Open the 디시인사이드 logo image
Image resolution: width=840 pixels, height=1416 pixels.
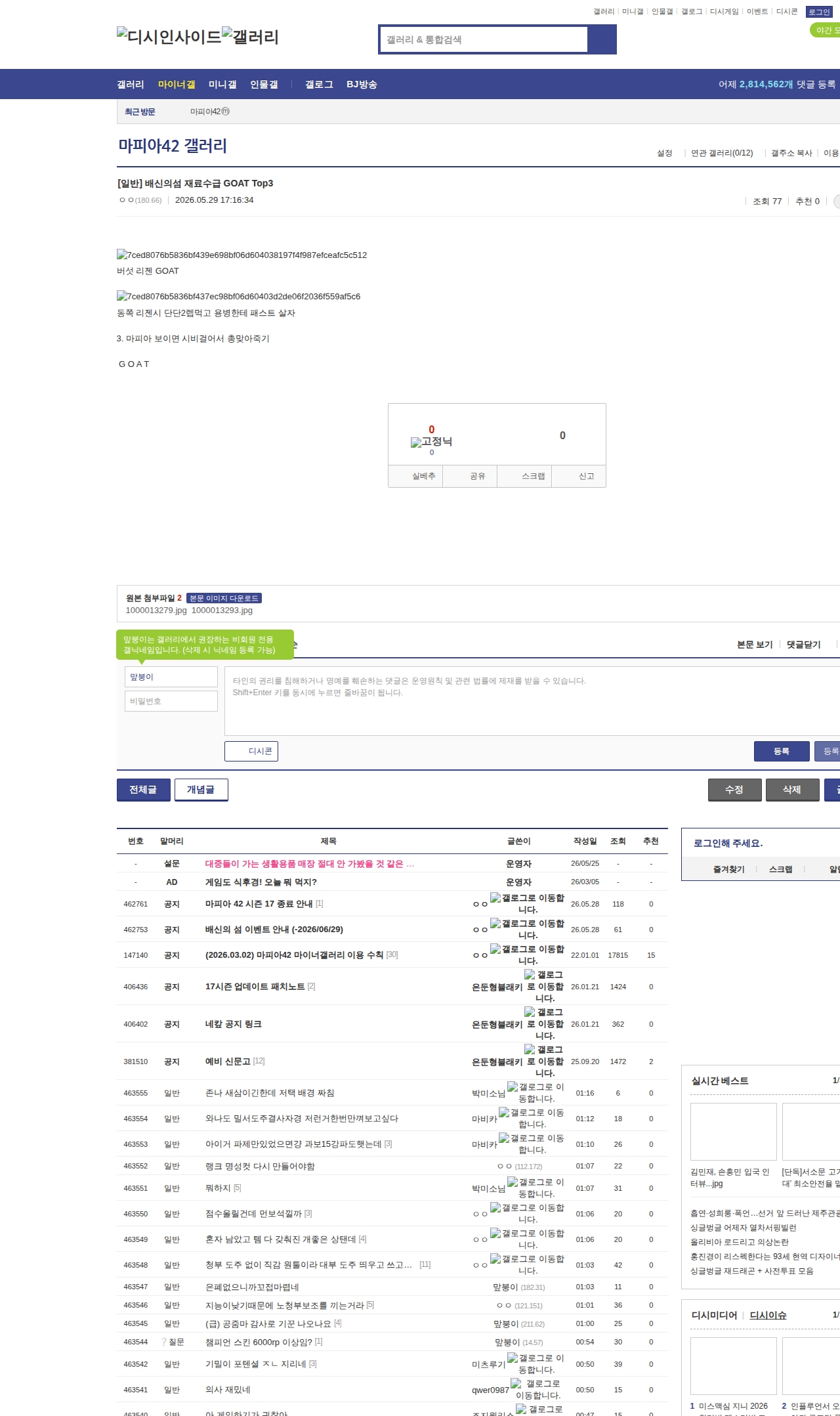click(x=169, y=36)
